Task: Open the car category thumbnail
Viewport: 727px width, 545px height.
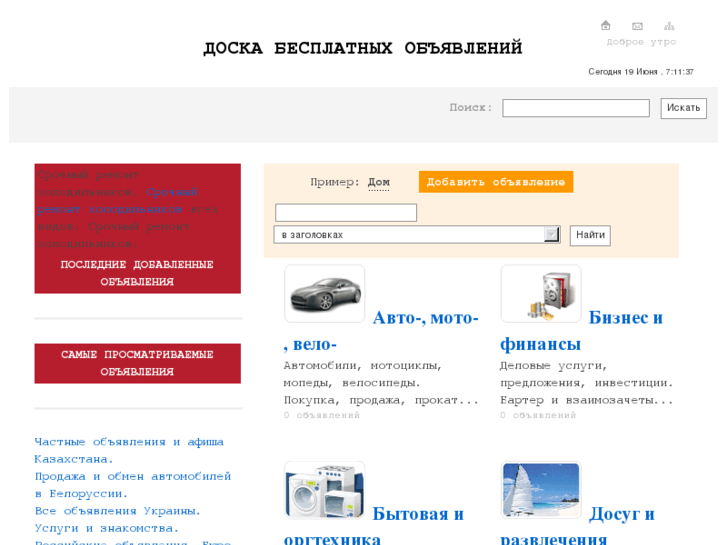Action: (325, 294)
